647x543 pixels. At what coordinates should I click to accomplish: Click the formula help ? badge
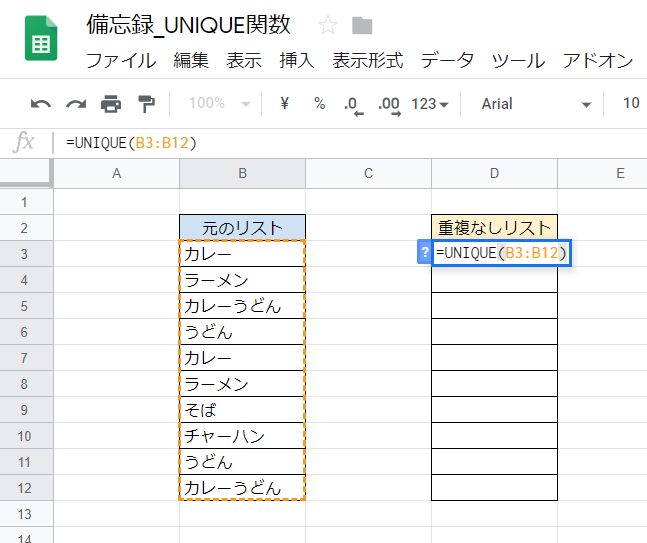pyautogui.click(x=424, y=252)
